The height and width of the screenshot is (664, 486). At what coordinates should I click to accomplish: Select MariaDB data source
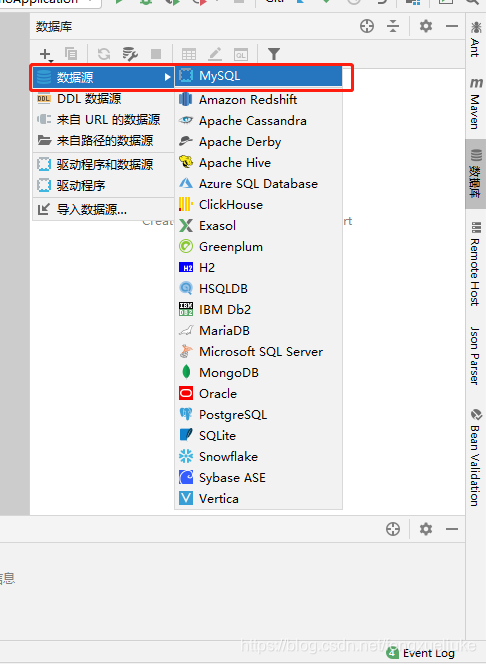[258, 330]
